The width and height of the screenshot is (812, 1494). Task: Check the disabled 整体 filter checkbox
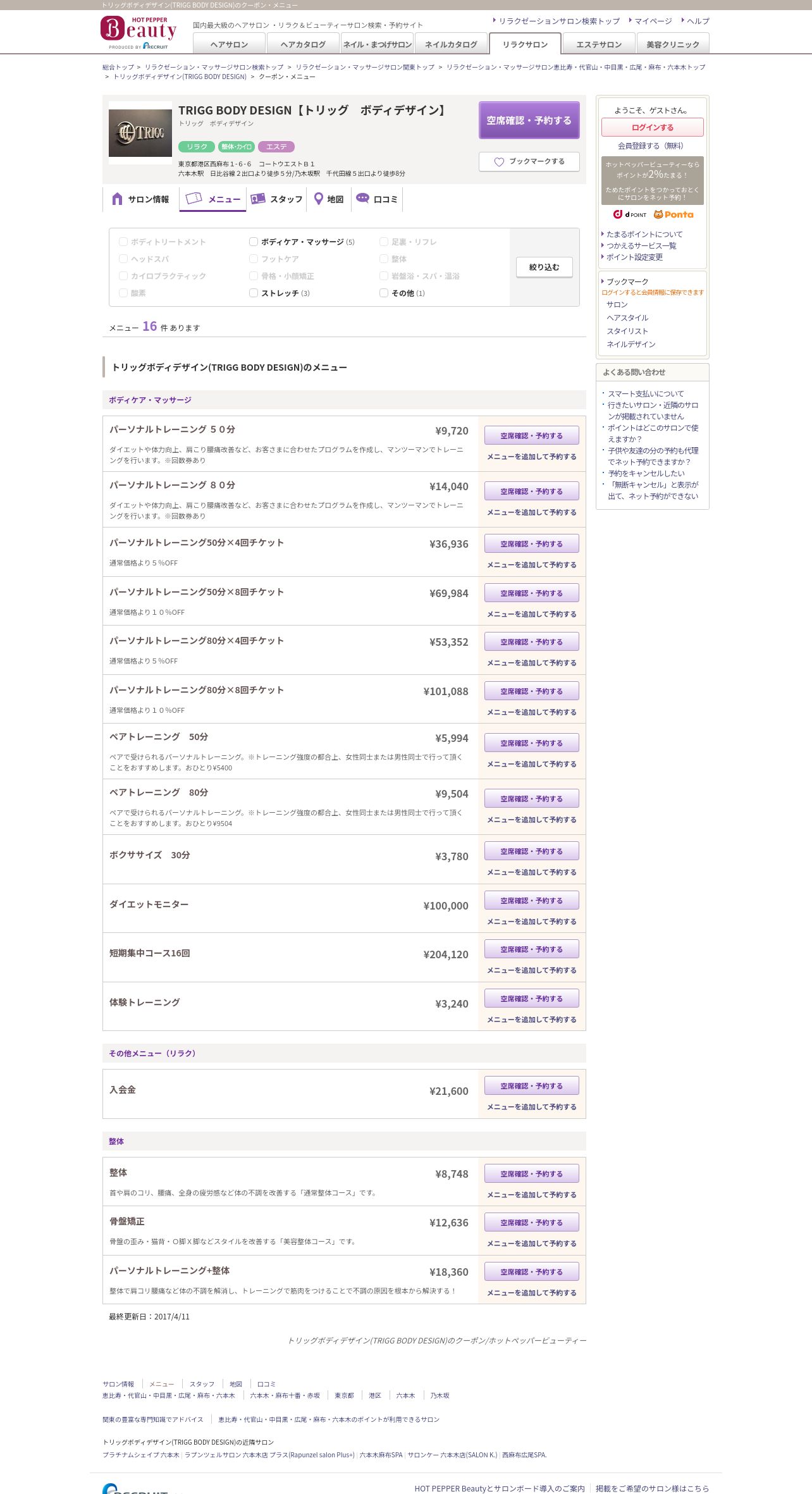(384, 259)
